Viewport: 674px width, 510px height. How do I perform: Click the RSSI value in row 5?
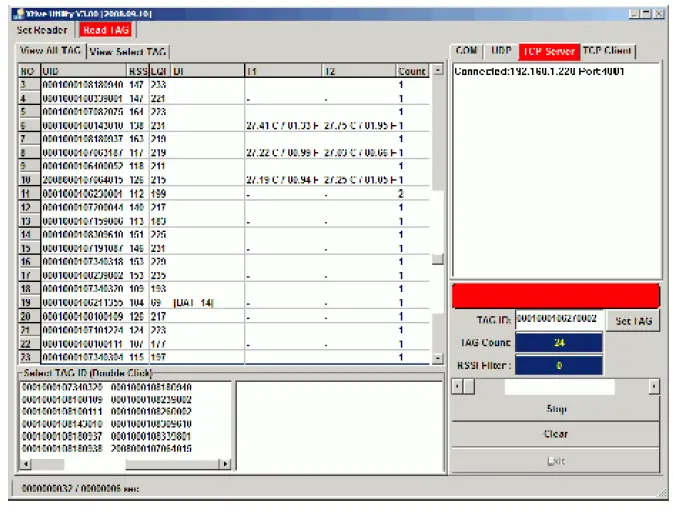(136, 112)
